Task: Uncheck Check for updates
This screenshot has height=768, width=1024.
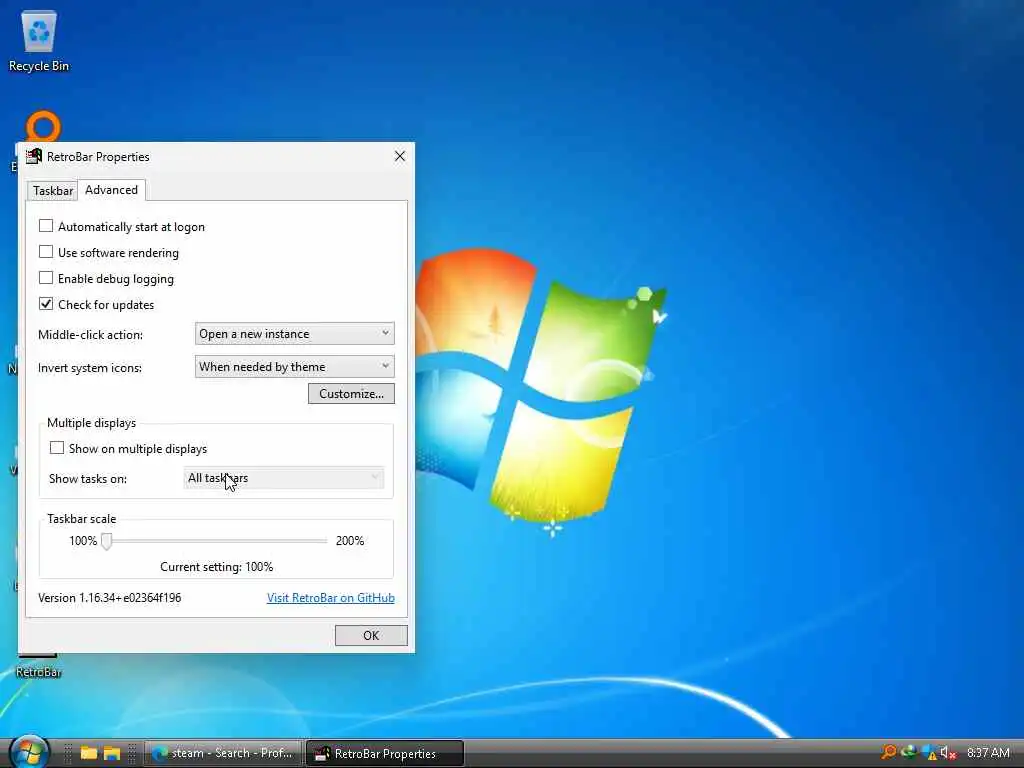Action: (x=46, y=304)
